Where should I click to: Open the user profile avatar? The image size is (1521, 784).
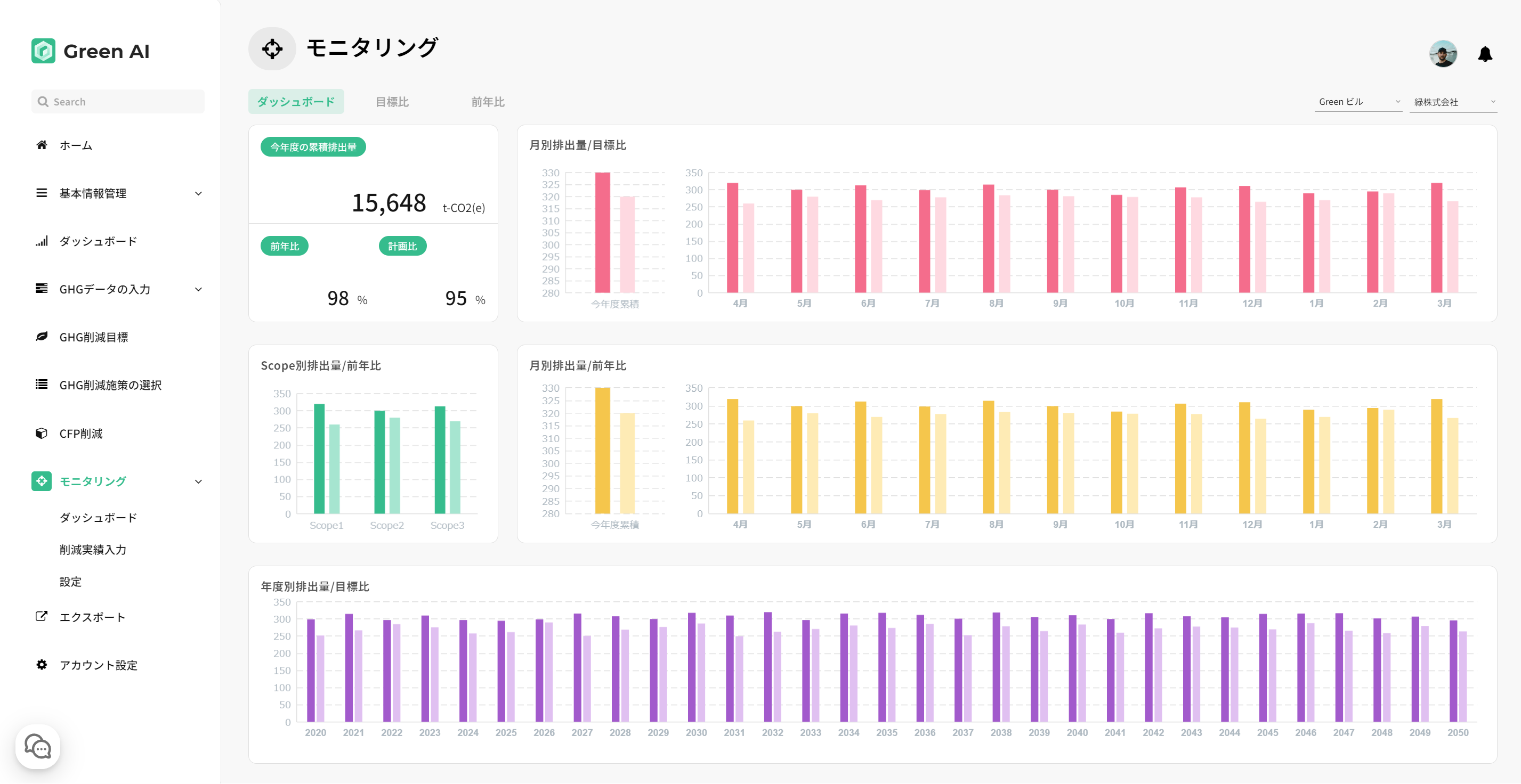pos(1443,54)
